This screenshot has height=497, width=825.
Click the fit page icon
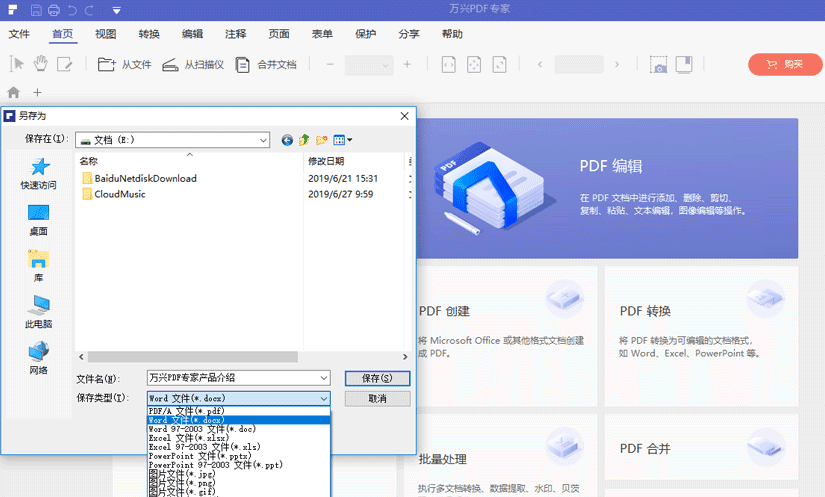pos(474,65)
